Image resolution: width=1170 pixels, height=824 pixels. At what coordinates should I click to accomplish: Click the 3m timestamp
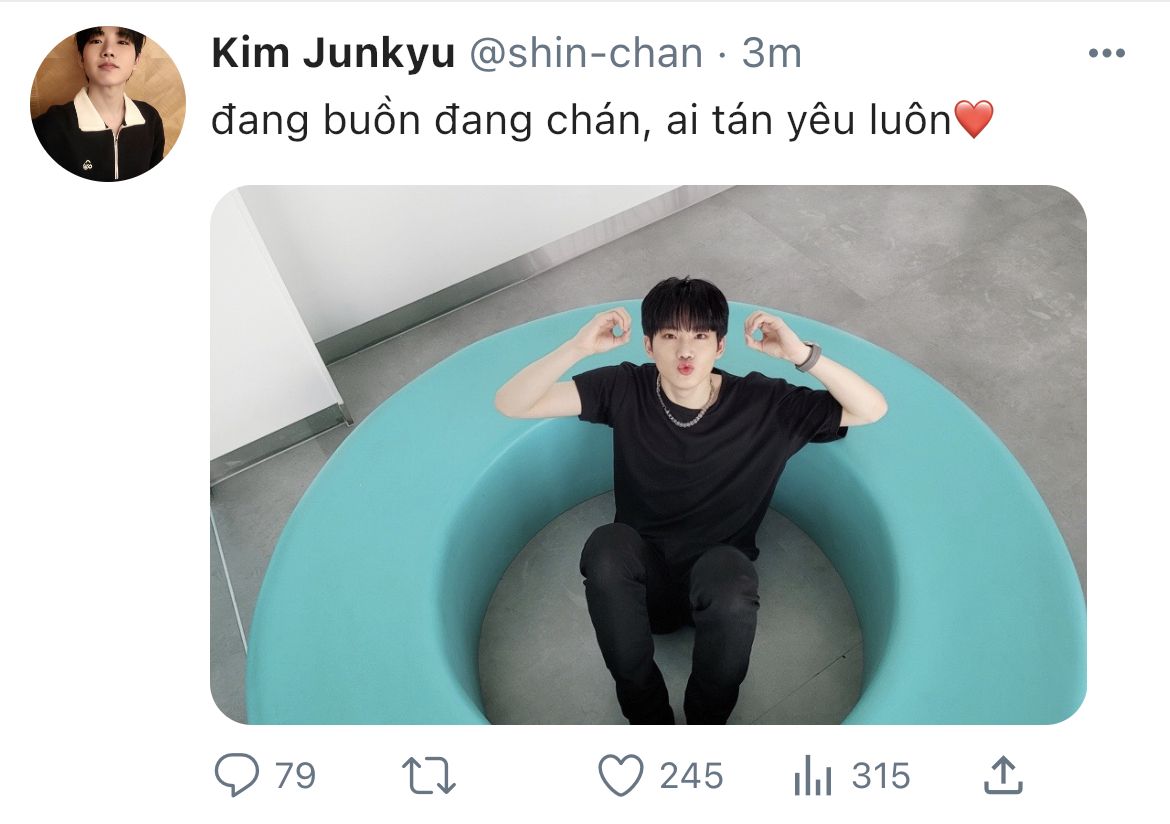coord(772,53)
